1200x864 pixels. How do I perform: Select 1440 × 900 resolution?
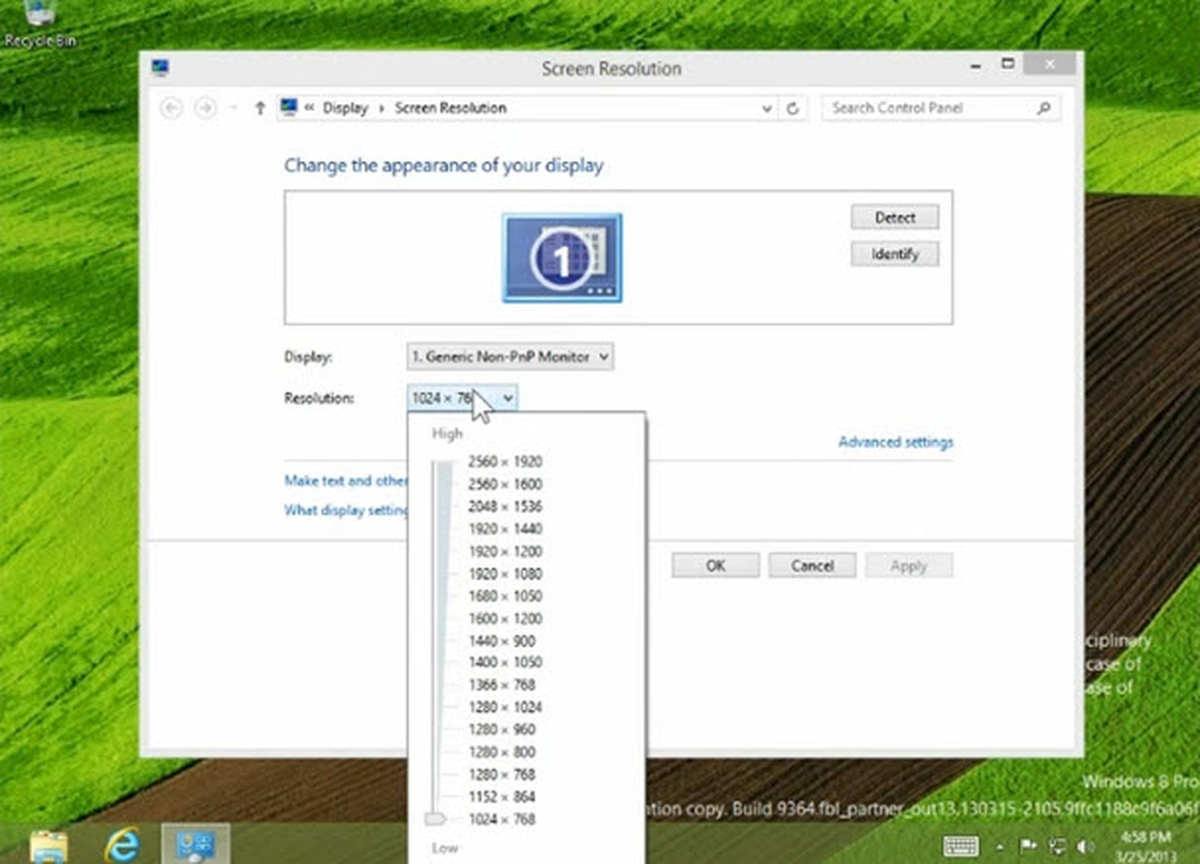click(x=502, y=641)
